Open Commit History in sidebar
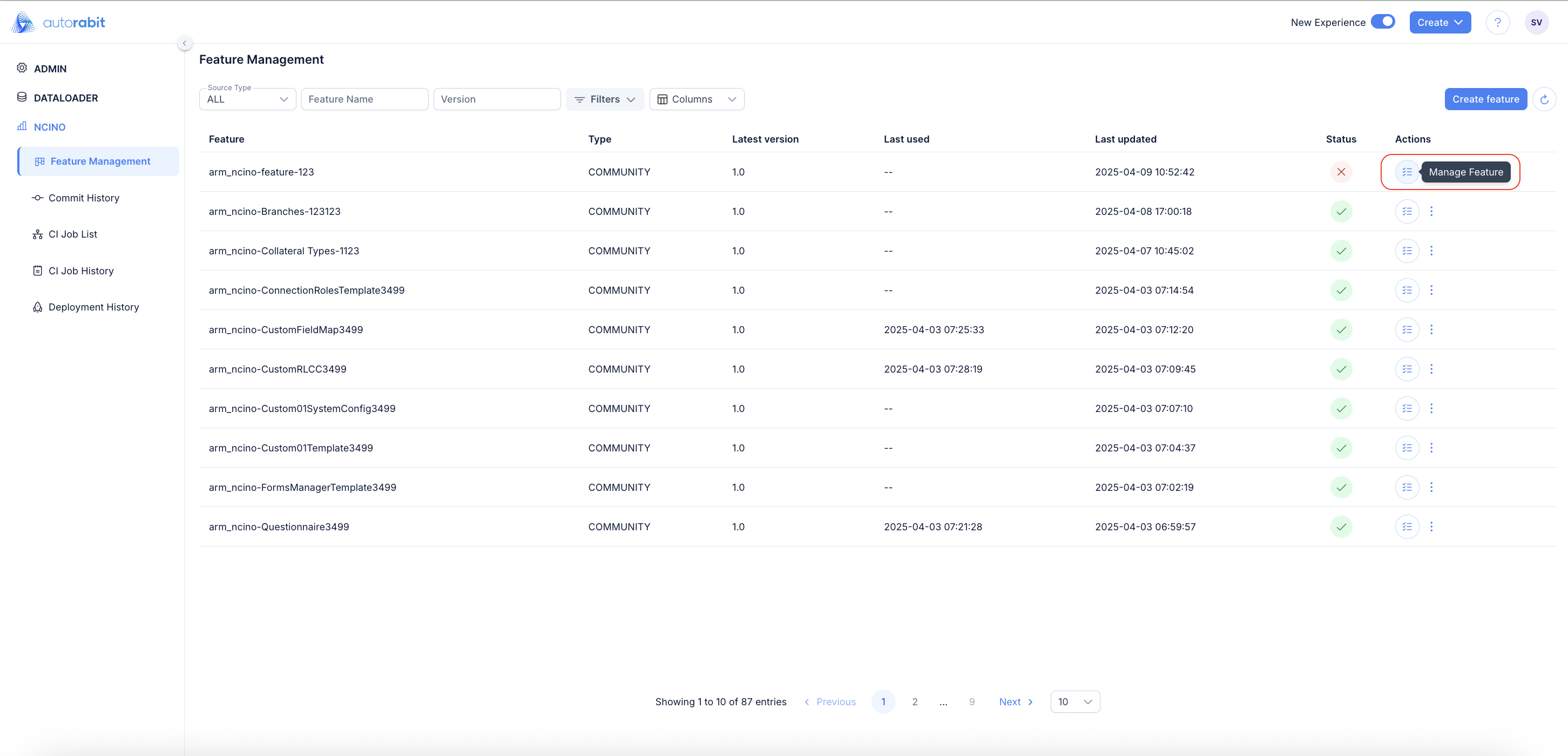Screen dimensions: 1568x756 tap(83, 198)
